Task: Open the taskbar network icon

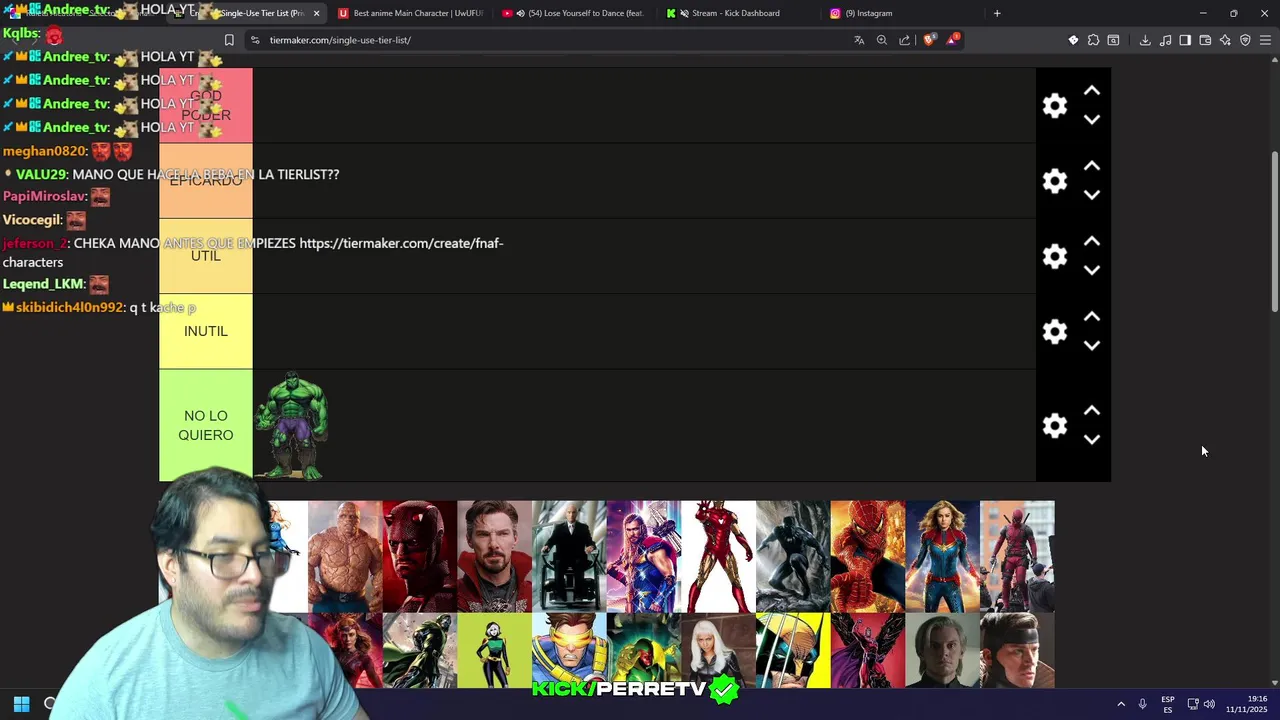Action: [x=1192, y=704]
